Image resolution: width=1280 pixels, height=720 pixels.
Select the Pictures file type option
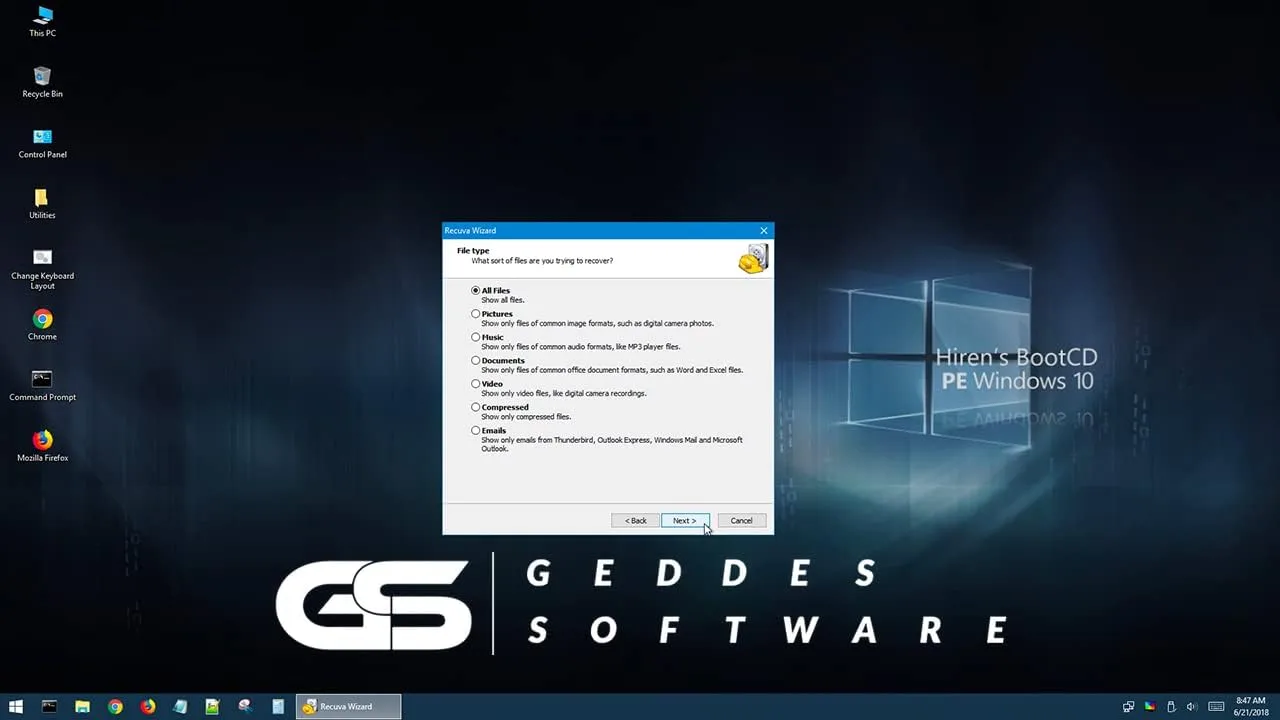click(x=476, y=313)
